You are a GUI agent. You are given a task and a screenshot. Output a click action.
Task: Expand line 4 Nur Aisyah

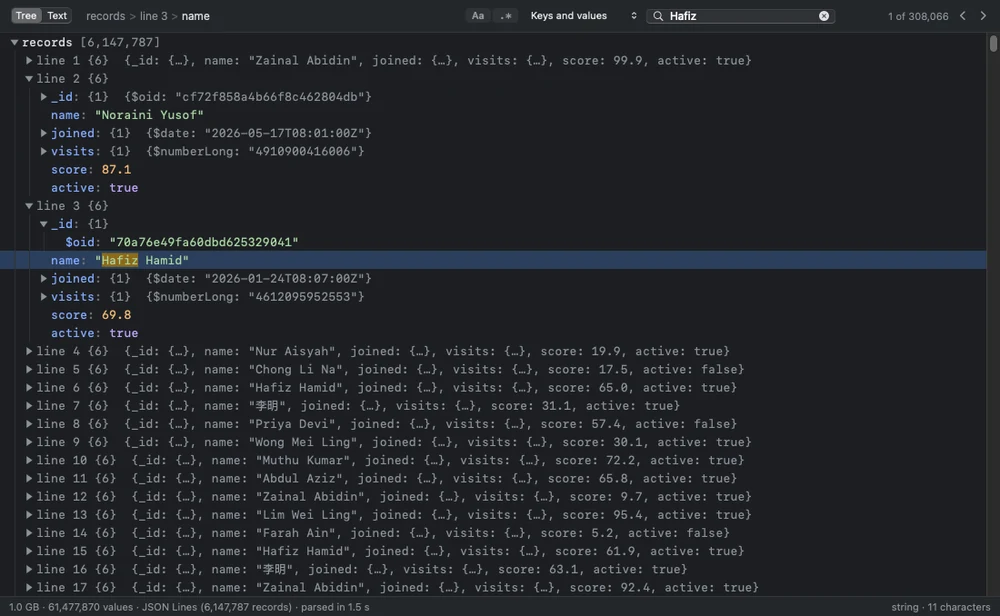pyautogui.click(x=29, y=351)
